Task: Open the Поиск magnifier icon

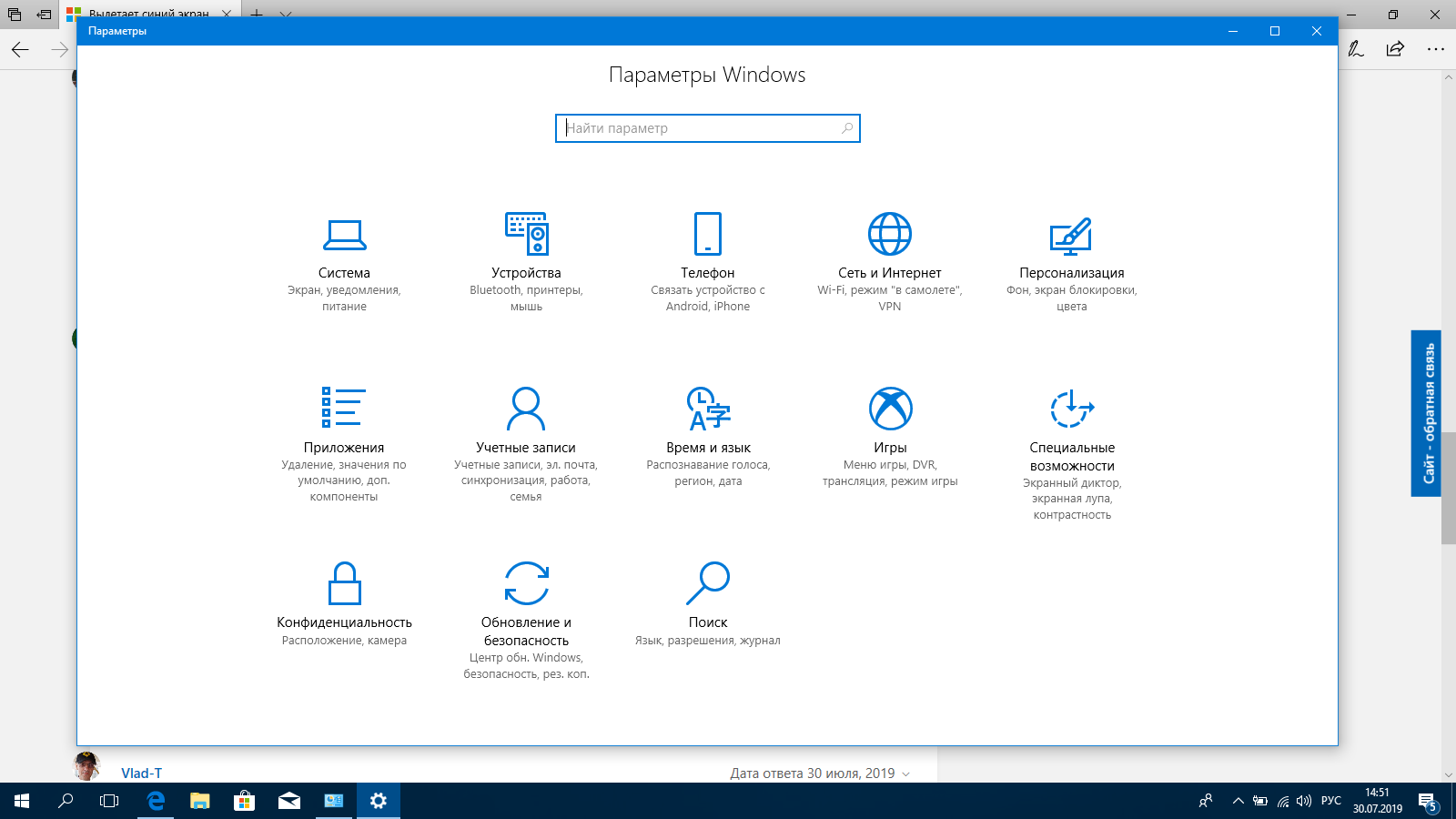Action: 708,583
